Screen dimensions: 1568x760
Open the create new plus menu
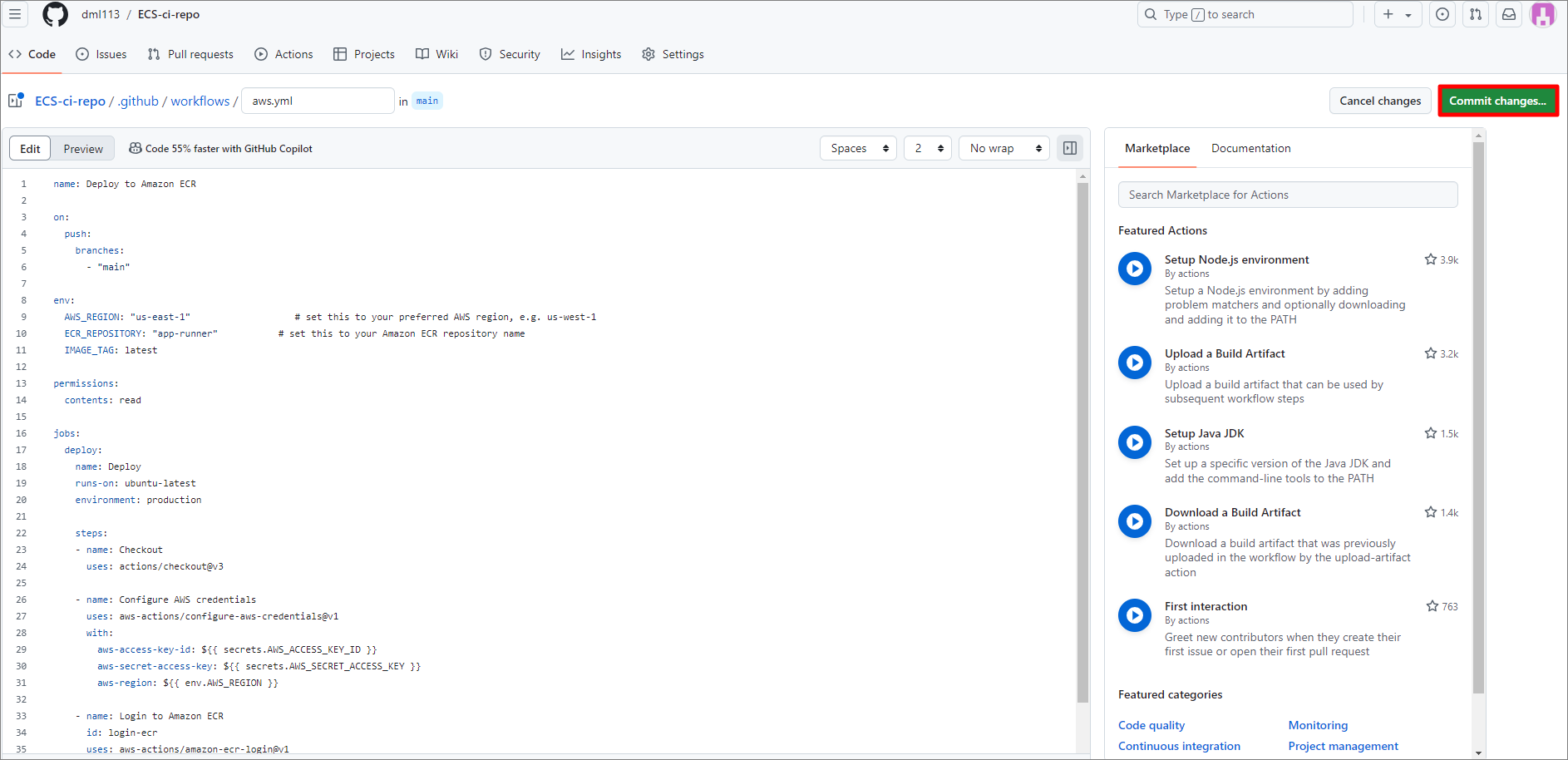[x=1398, y=14]
